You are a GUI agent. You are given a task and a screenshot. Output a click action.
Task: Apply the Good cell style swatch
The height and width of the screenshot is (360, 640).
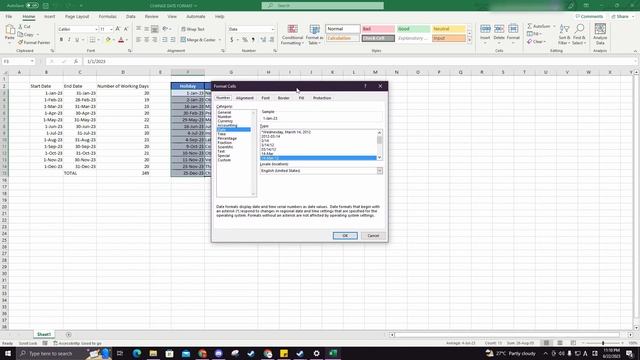pos(413,29)
